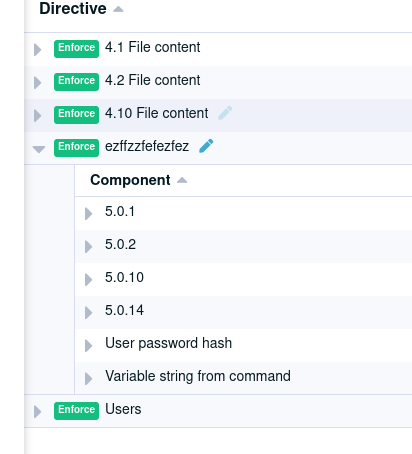This screenshot has height=454, width=412.
Task: Select the 5.0.14 component entry
Action: pos(243,312)
